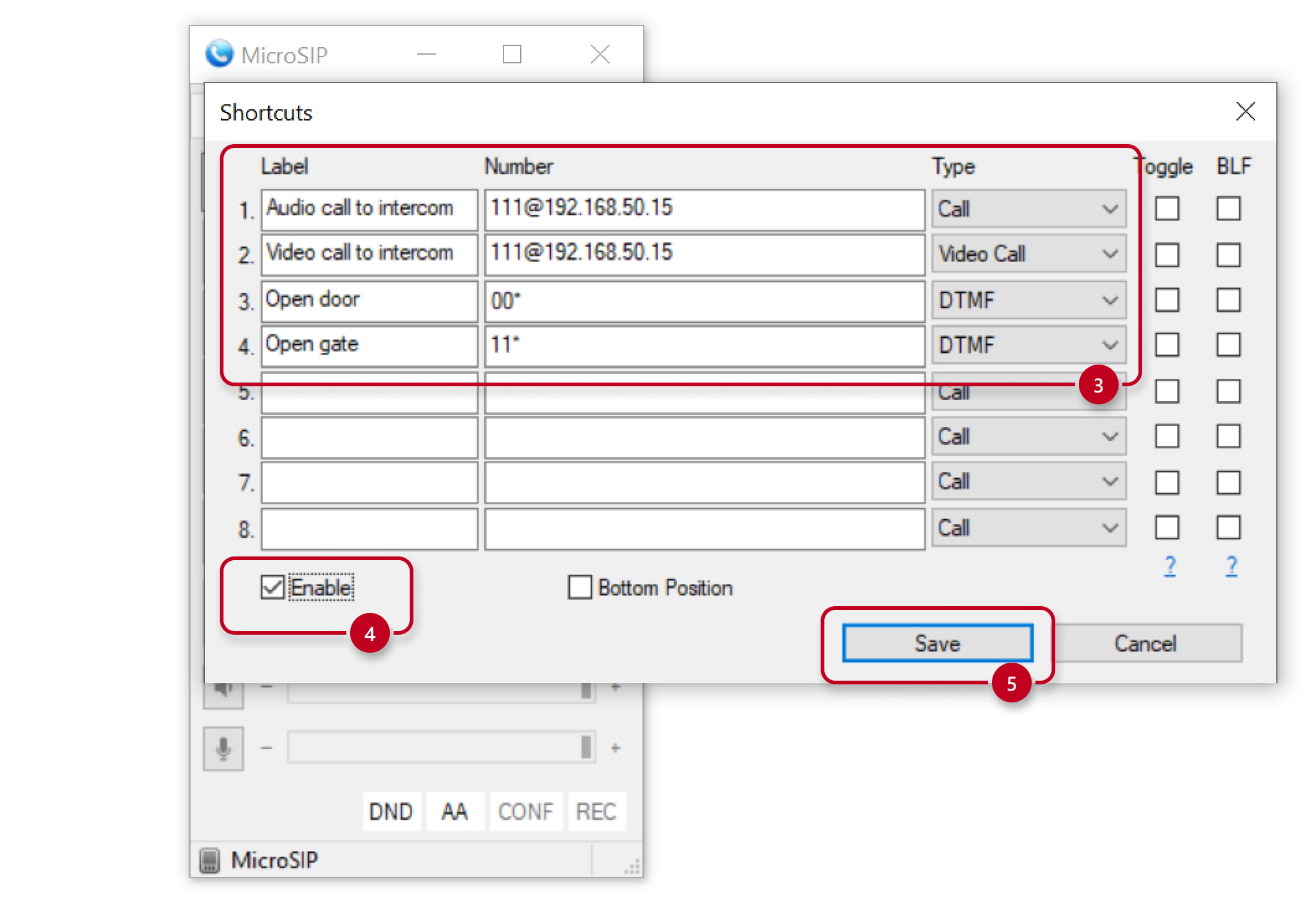Toggle DND in MicroSIP window
The height and width of the screenshot is (903, 1316).
click(x=391, y=812)
